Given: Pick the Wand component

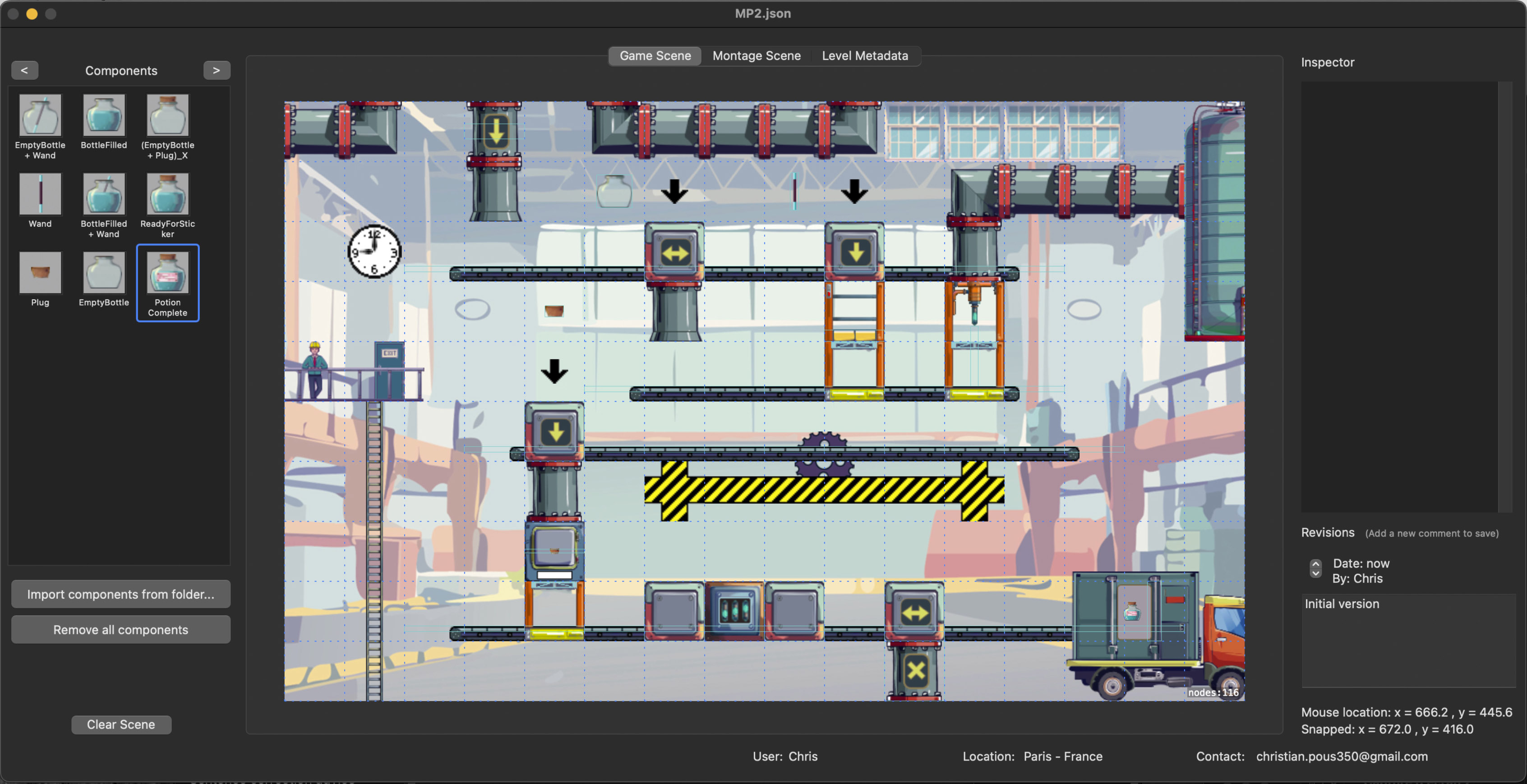Looking at the screenshot, I should click(x=40, y=194).
